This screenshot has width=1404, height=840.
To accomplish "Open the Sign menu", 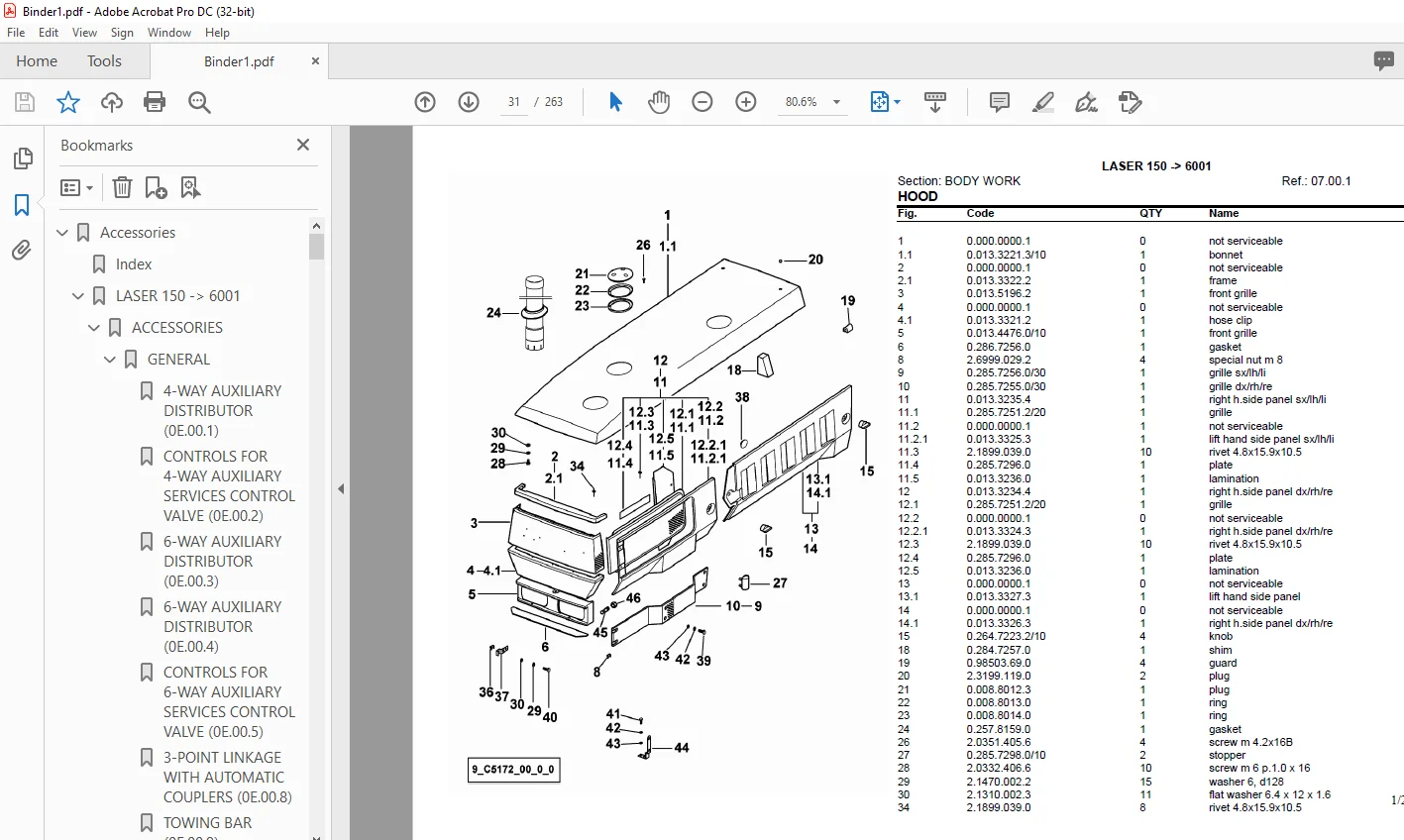I will [x=122, y=33].
